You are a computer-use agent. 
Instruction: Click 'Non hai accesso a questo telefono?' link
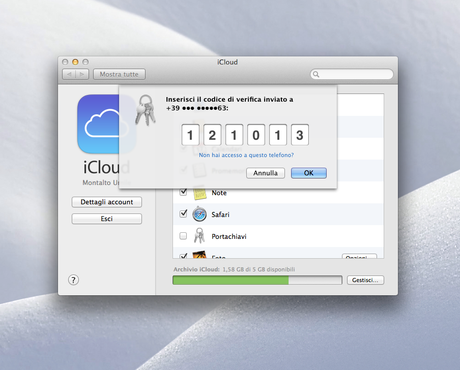coord(246,155)
